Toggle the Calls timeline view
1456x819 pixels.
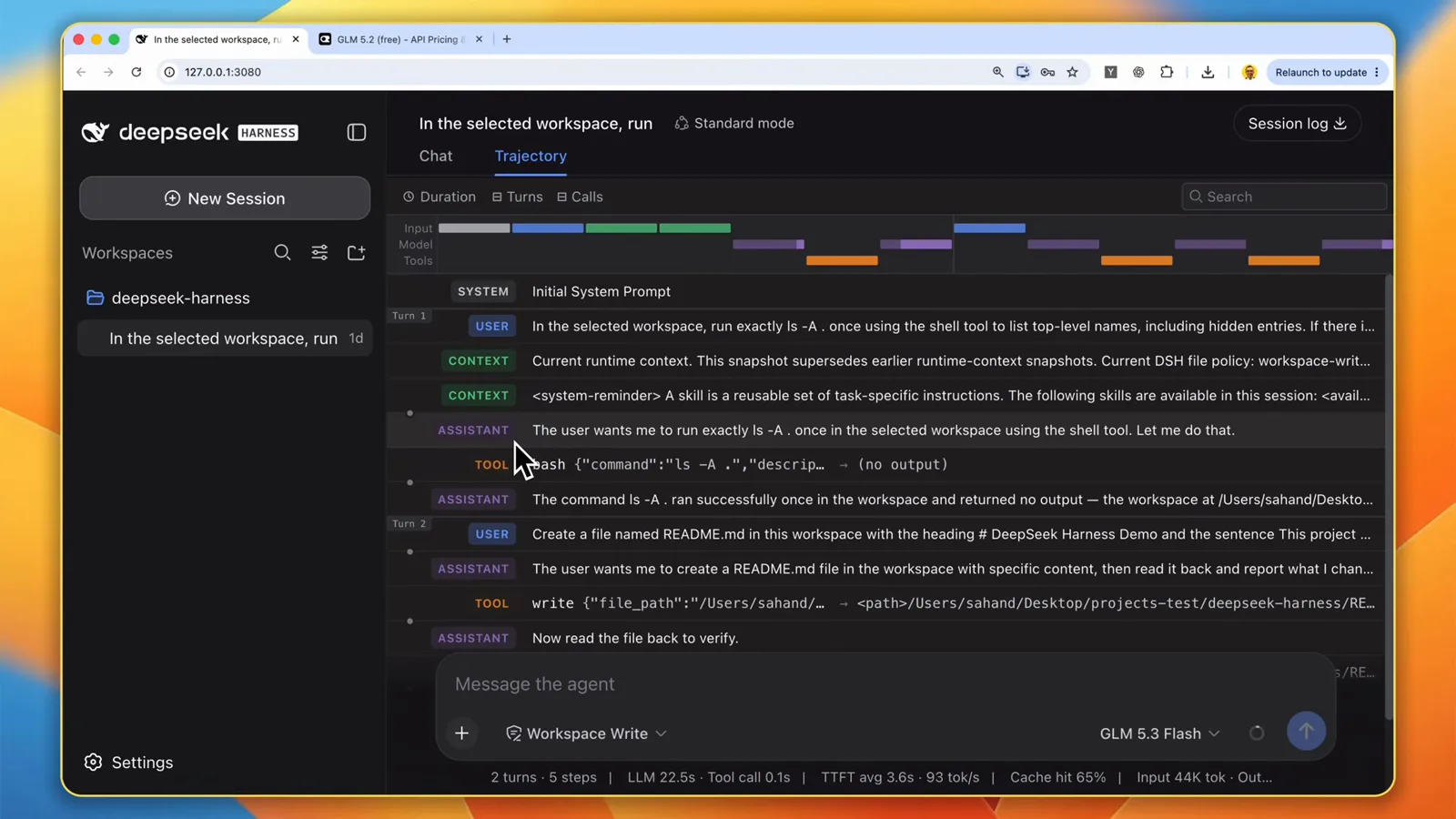click(x=580, y=197)
